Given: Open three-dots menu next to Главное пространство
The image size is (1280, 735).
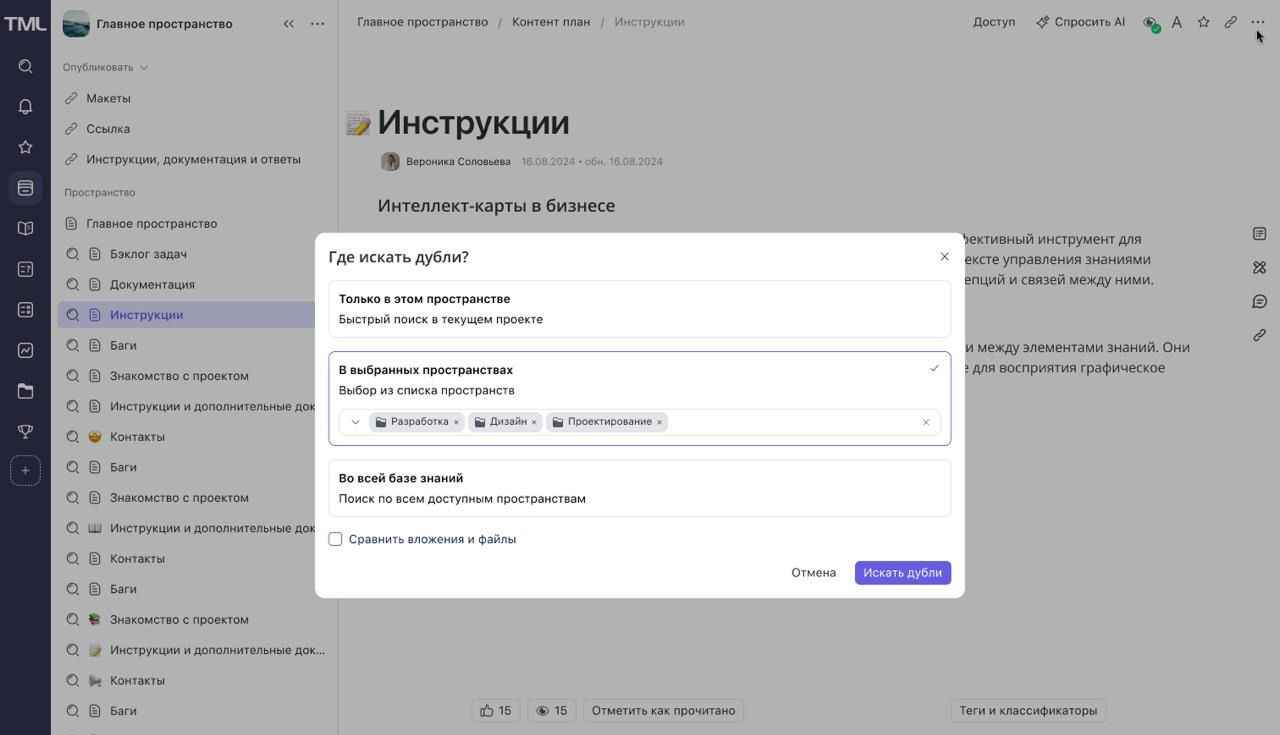Looking at the screenshot, I should pyautogui.click(x=317, y=23).
